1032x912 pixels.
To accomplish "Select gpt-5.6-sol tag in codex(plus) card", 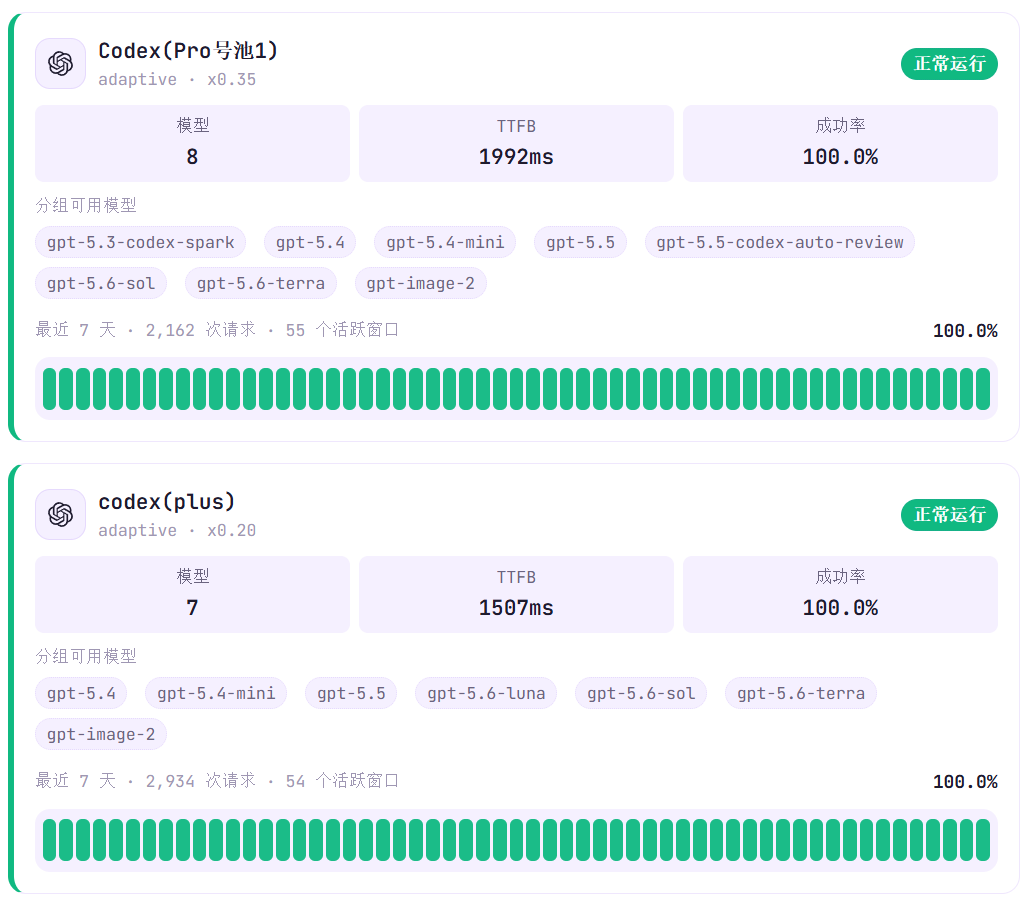I will [641, 693].
